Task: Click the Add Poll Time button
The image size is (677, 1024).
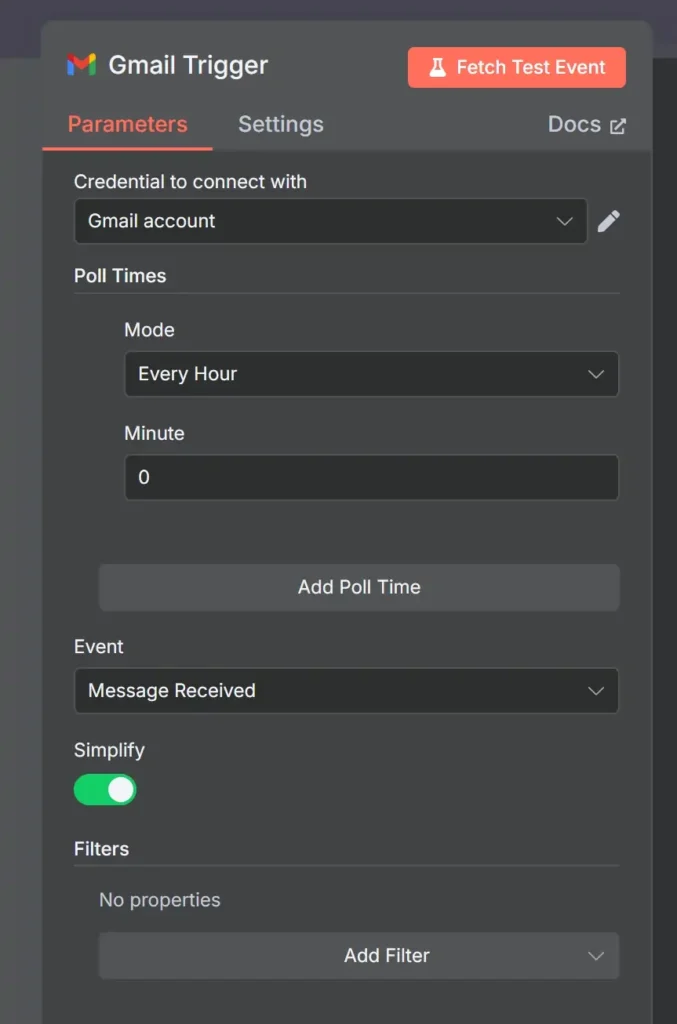Action: pos(359,587)
